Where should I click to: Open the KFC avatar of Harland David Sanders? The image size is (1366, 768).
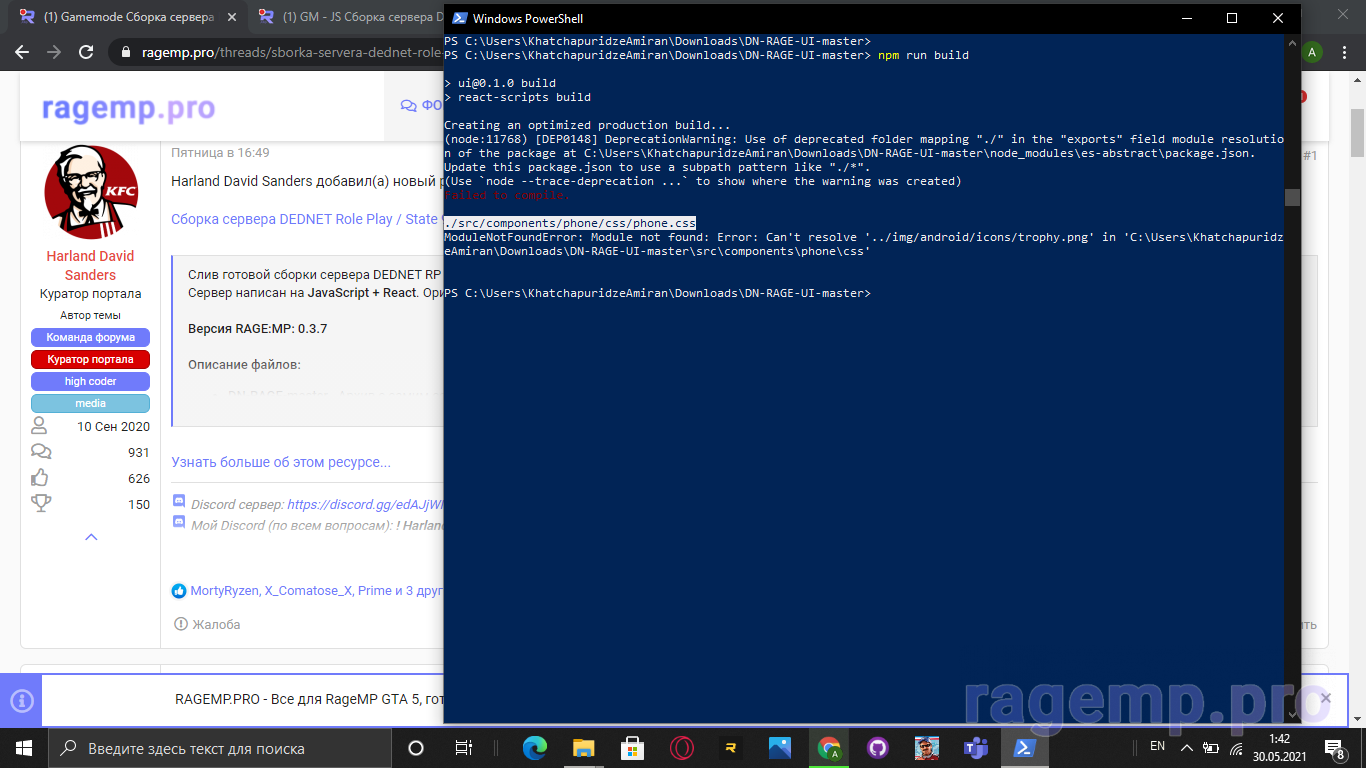90,192
